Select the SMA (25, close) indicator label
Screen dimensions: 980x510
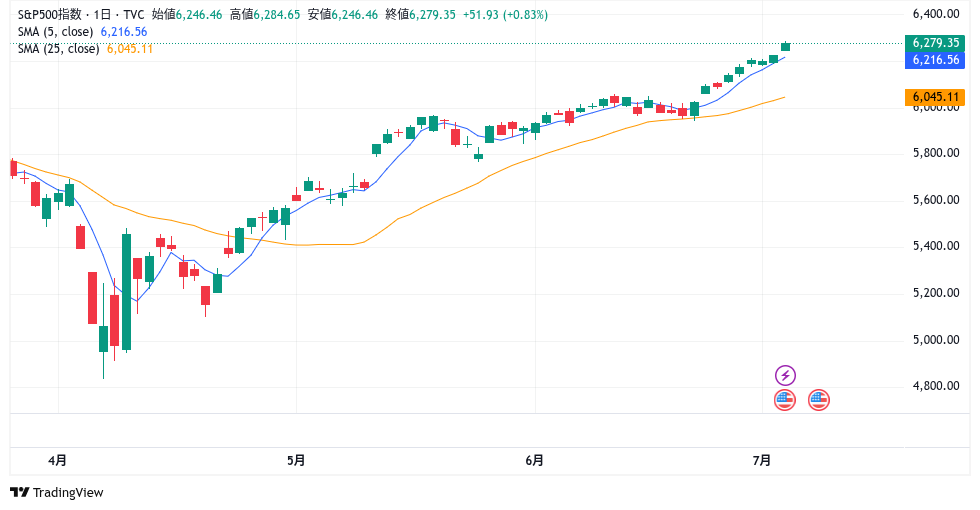(59, 49)
